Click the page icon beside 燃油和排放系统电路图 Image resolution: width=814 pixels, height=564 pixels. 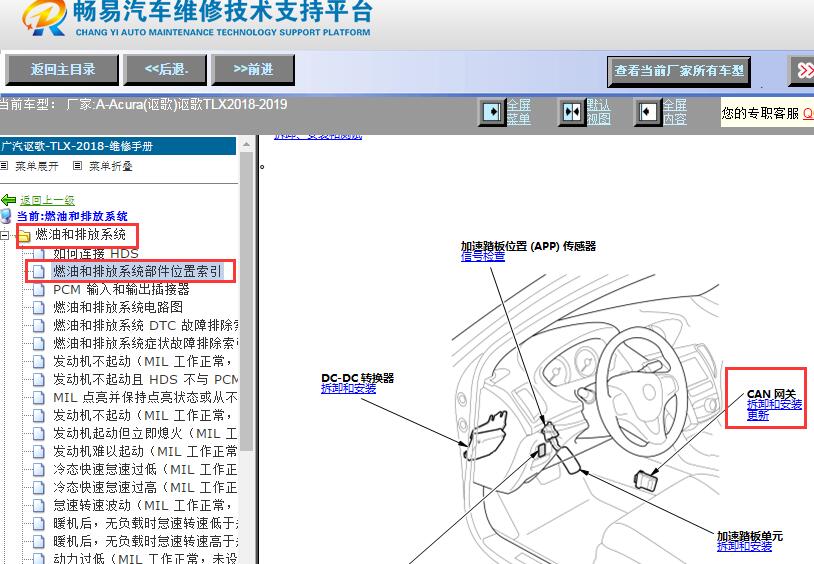click(39, 308)
